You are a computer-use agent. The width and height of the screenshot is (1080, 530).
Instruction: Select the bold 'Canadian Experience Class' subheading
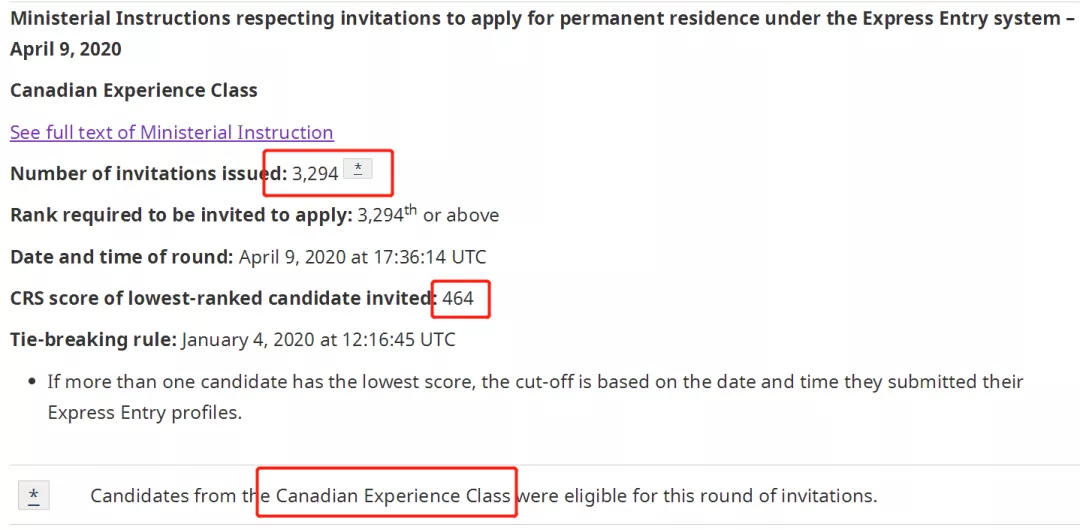coord(134,90)
